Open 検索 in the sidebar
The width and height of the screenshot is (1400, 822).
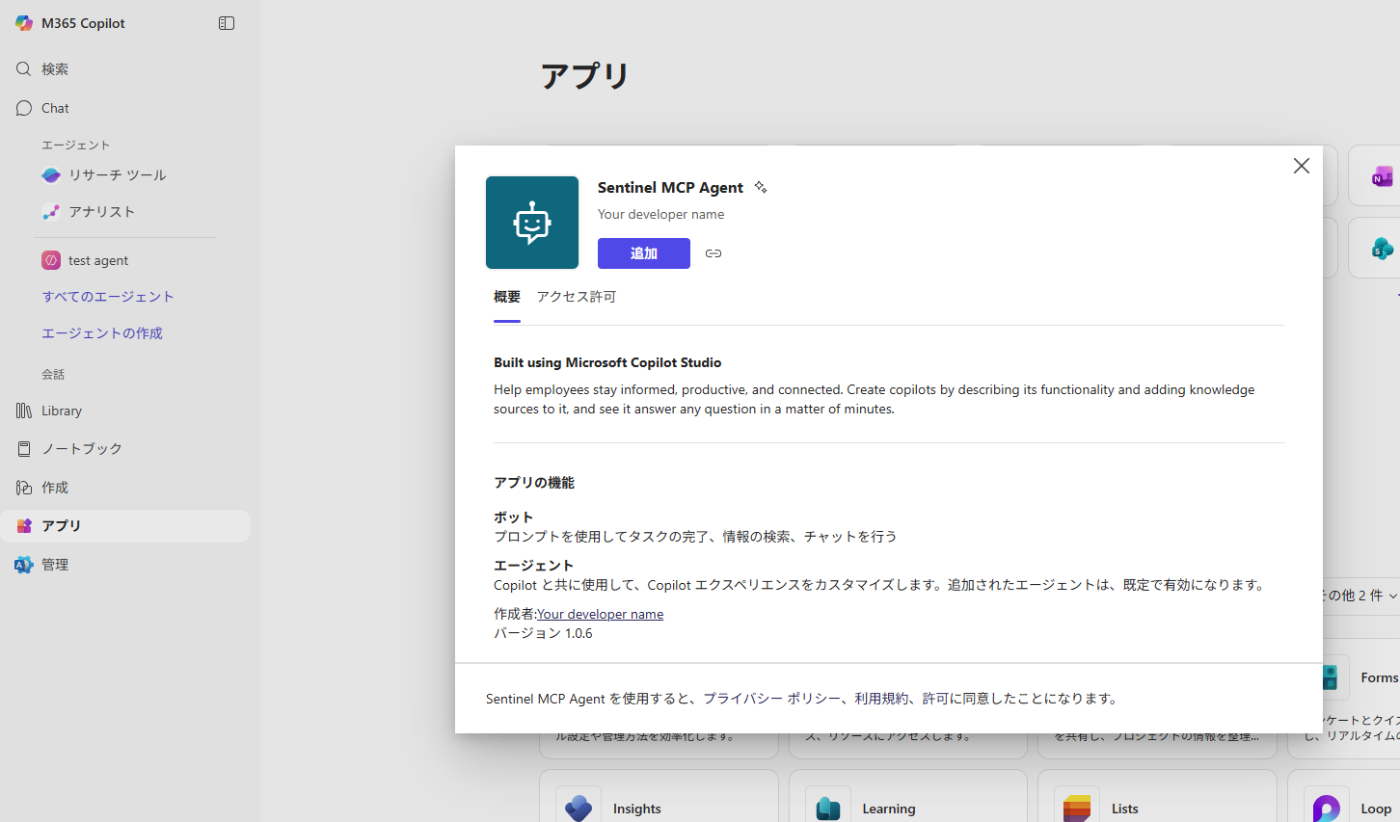pyautogui.click(x=125, y=69)
